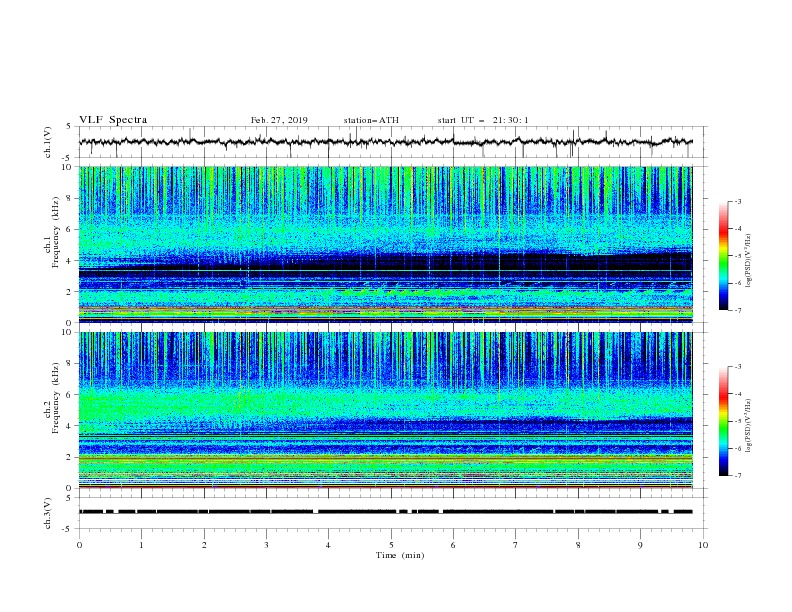Click the ch.1 voltage waveform trace

tap(385, 142)
